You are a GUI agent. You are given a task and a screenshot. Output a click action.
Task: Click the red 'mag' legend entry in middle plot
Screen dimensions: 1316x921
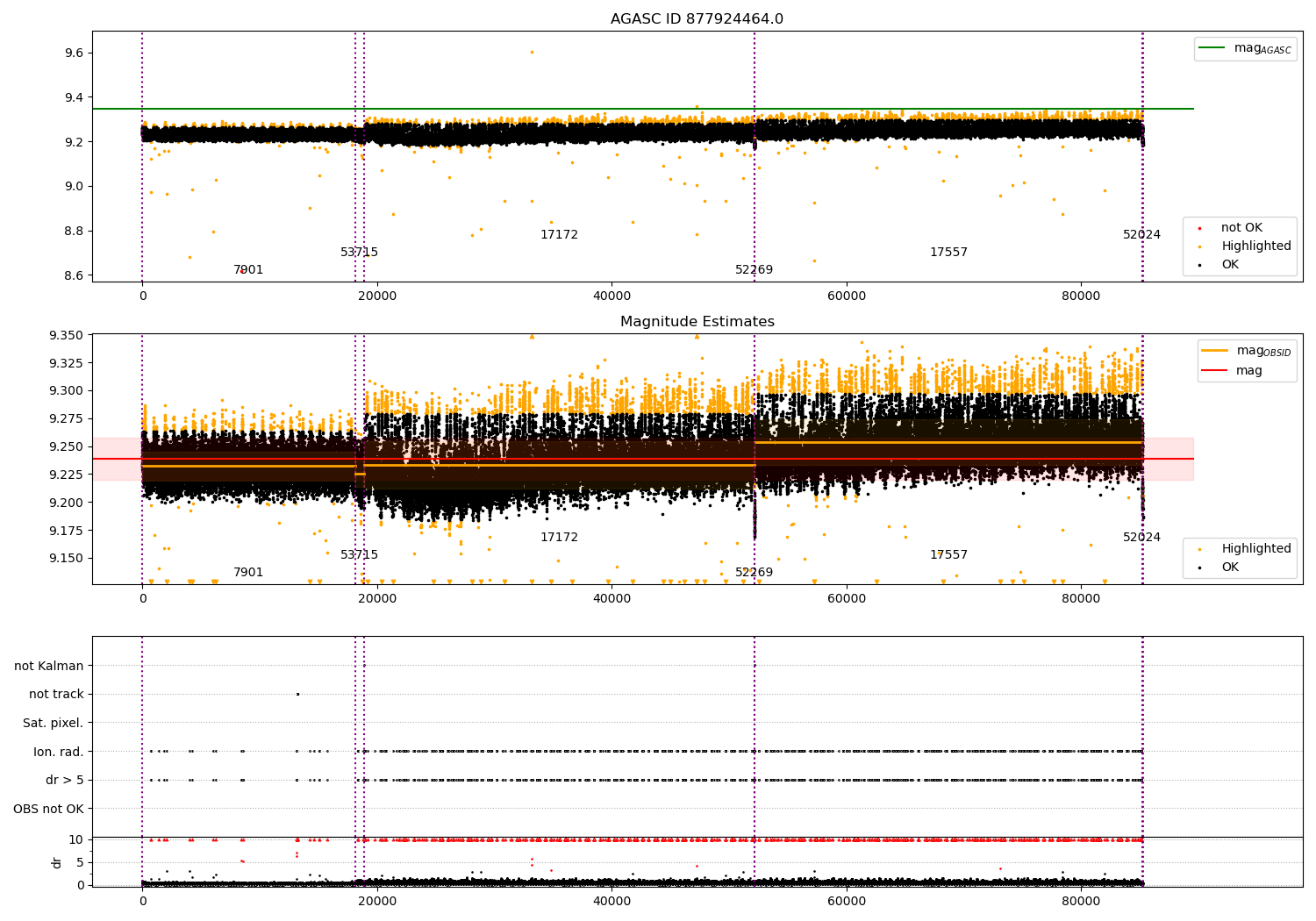point(1233,371)
